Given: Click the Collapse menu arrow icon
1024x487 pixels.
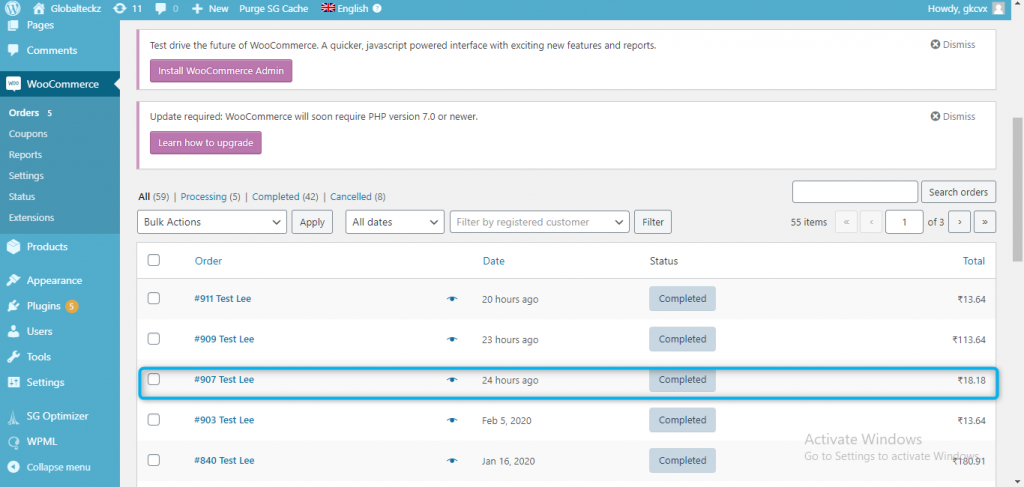Looking at the screenshot, I should 13,467.
